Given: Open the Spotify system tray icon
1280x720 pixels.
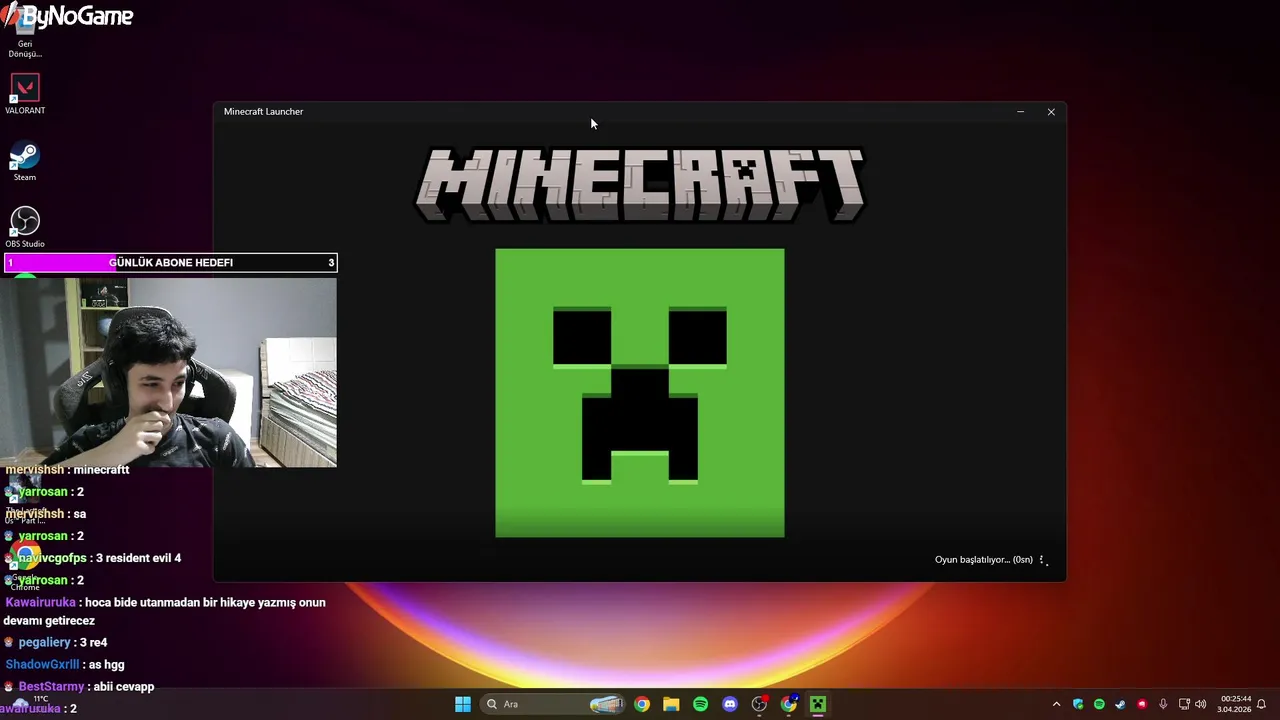Looking at the screenshot, I should pyautogui.click(x=1099, y=704).
